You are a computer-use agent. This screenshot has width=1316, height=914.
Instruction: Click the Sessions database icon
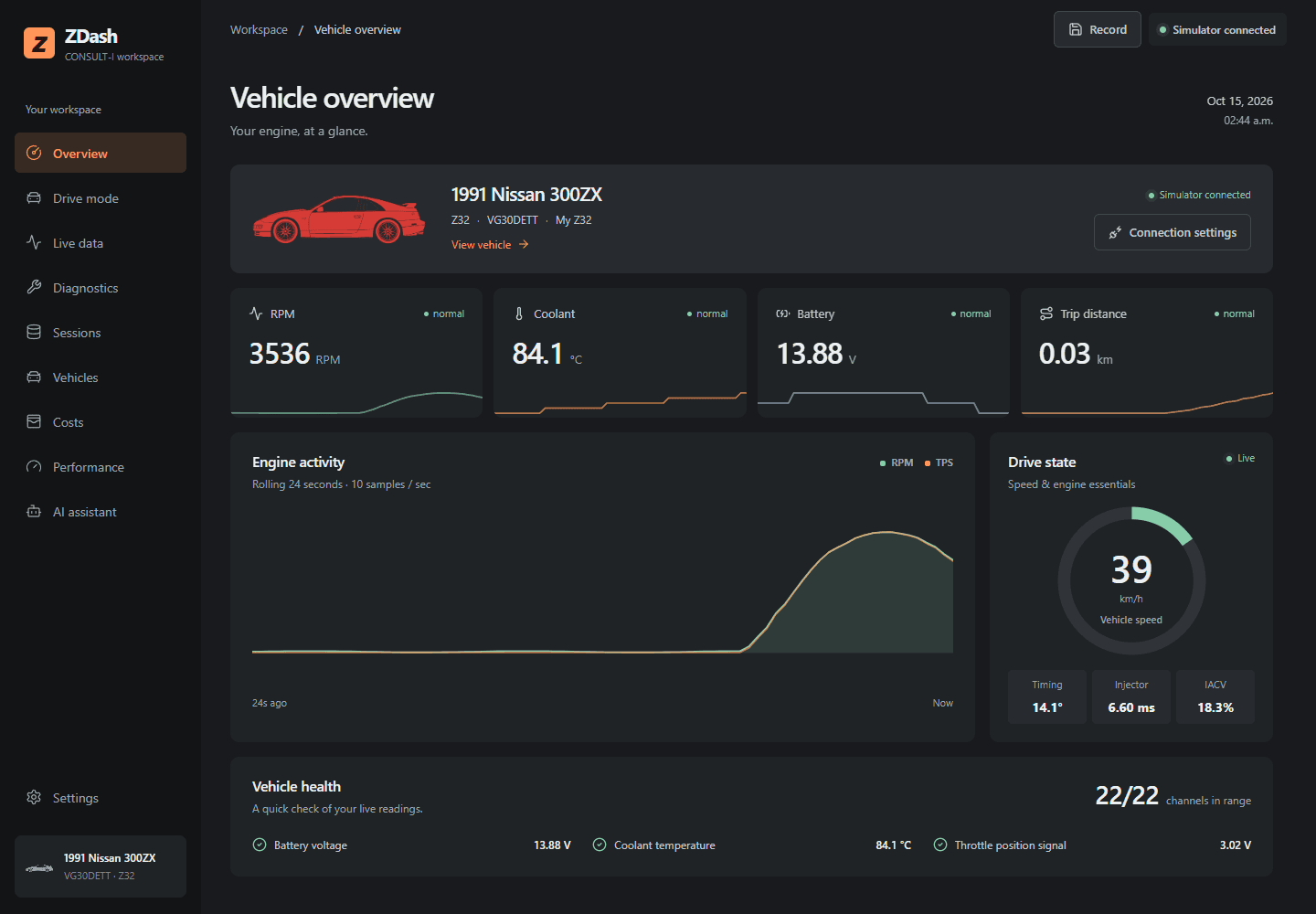(34, 332)
